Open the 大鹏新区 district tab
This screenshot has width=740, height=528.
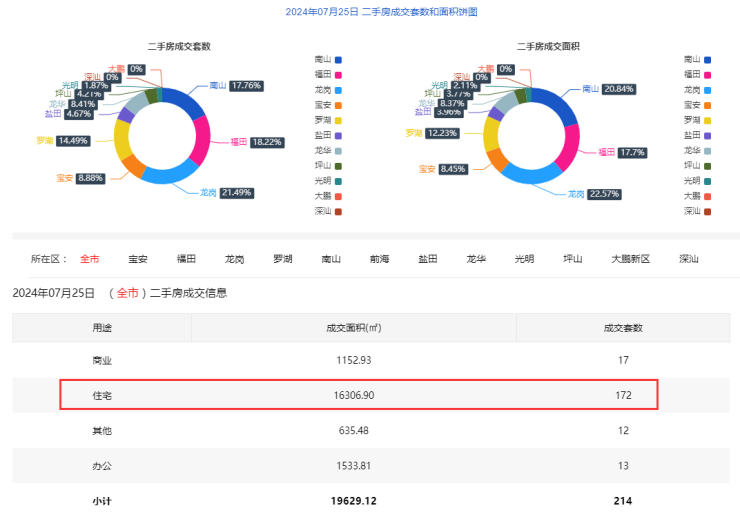pyautogui.click(x=630, y=259)
